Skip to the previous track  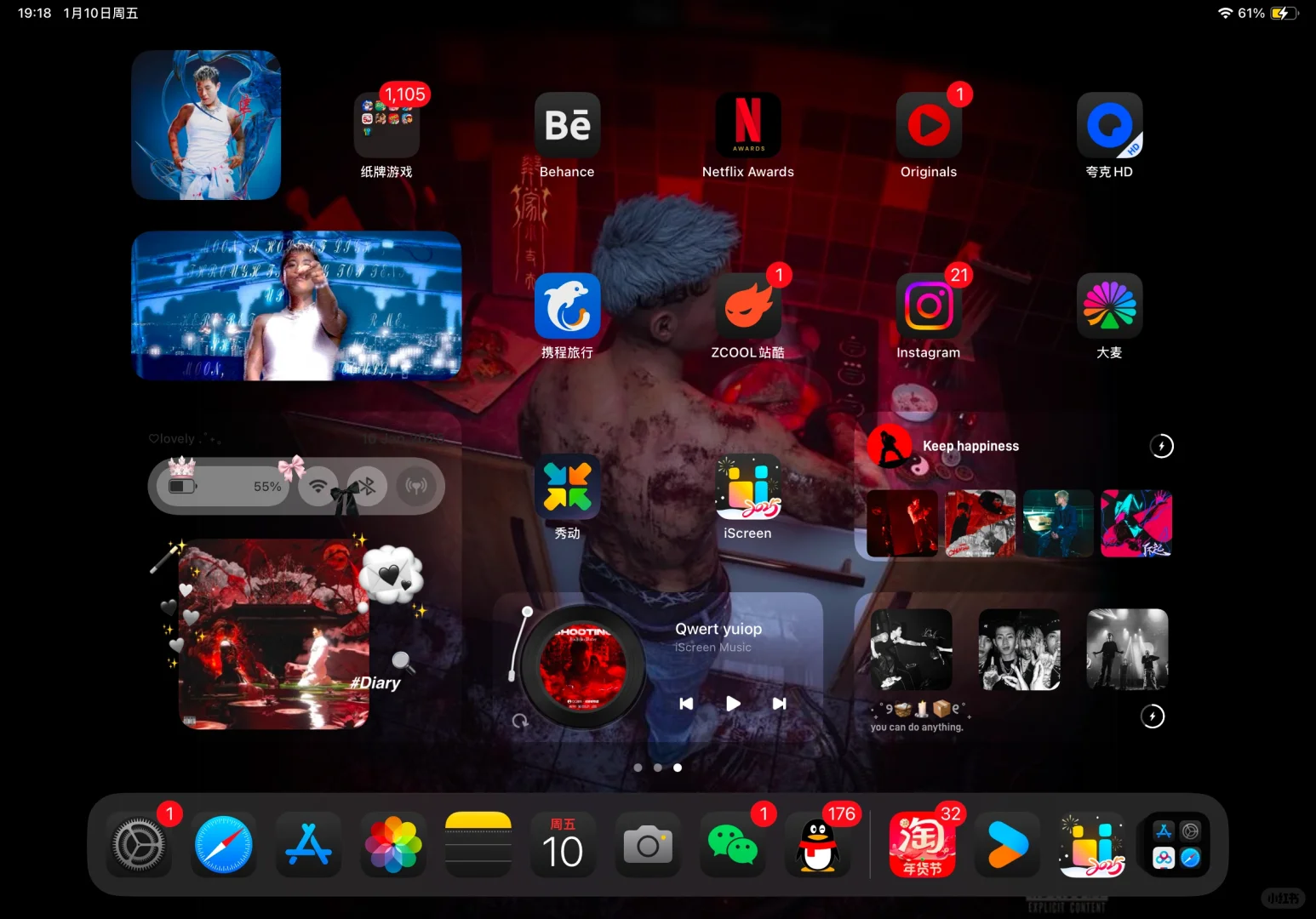pyautogui.click(x=686, y=704)
